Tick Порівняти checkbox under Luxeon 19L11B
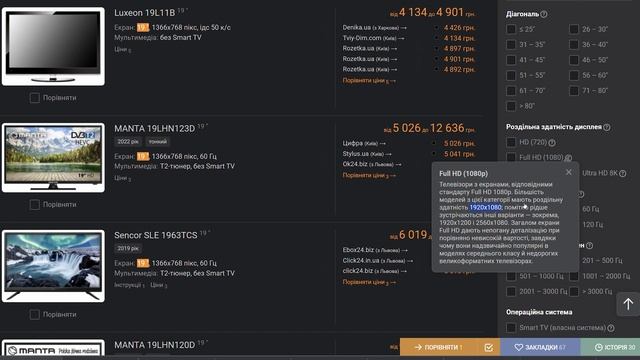The height and width of the screenshot is (360, 640). [35, 98]
